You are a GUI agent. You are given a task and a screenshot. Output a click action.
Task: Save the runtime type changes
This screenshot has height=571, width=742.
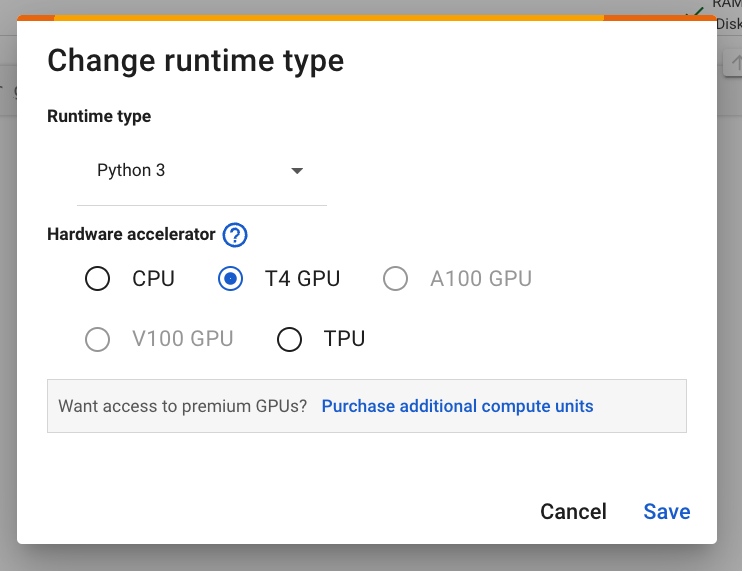[x=666, y=512]
